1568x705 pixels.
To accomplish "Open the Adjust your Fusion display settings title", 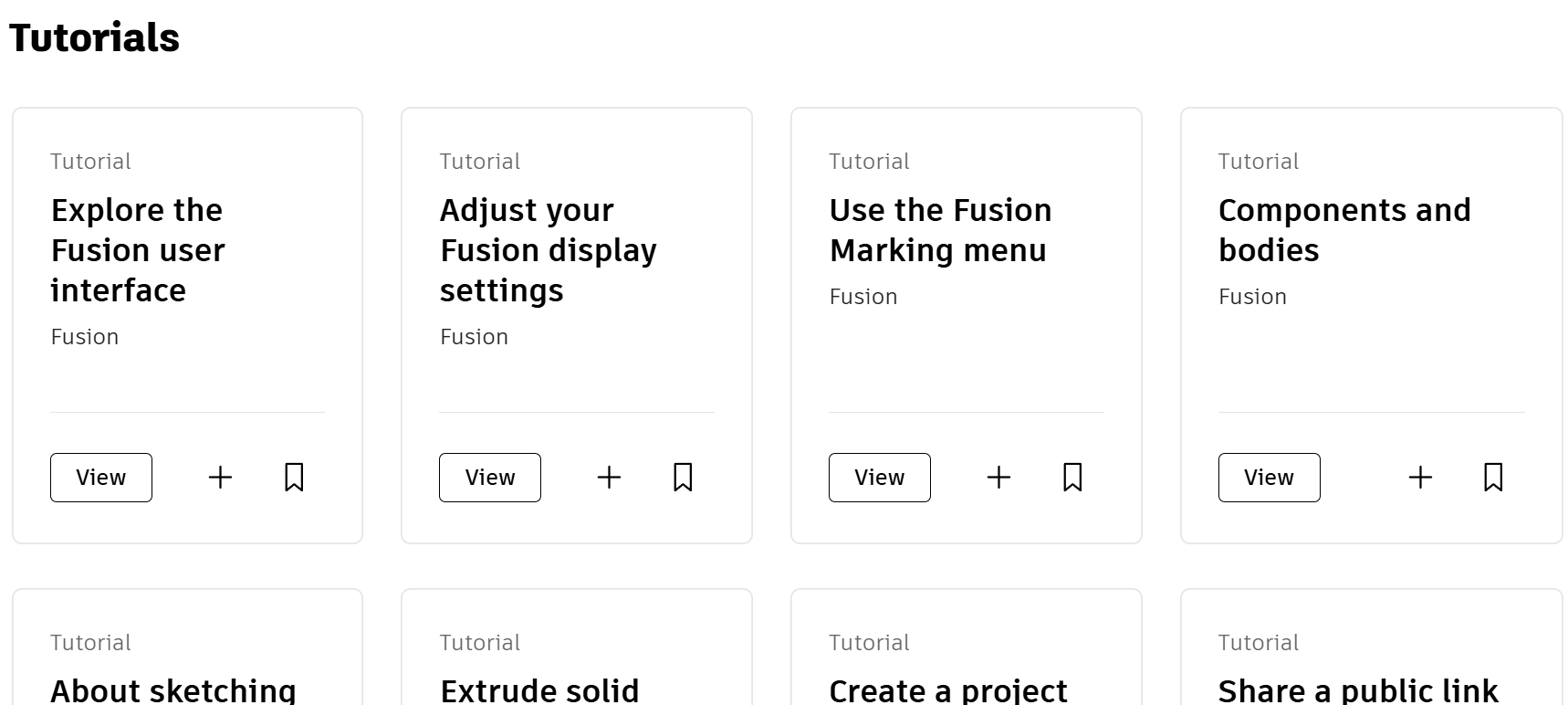I will [x=549, y=250].
